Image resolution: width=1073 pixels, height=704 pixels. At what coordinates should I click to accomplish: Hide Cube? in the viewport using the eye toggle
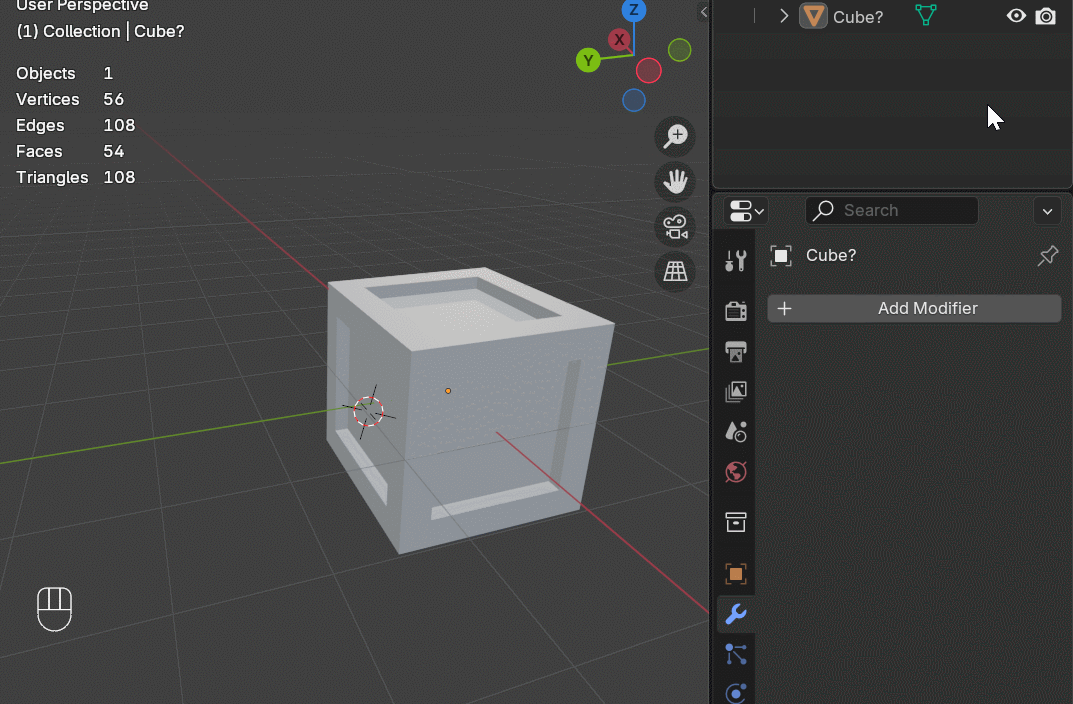click(1016, 16)
